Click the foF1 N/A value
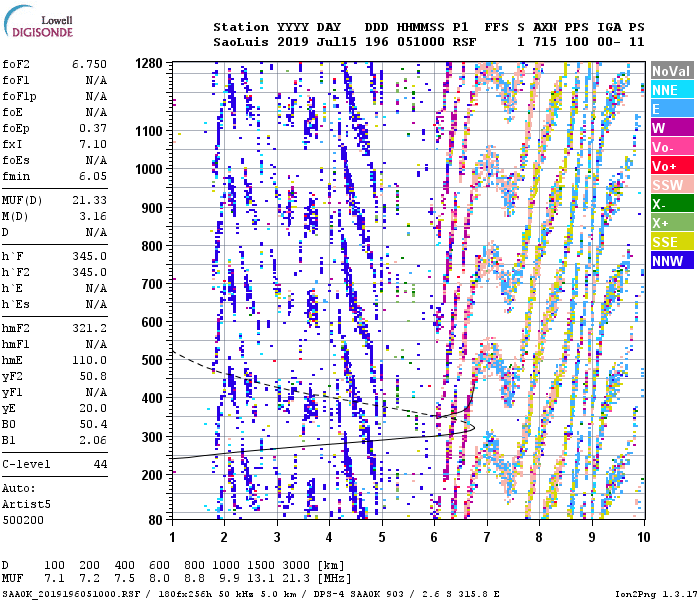Screen dimensions: 700x600 (x=96, y=80)
